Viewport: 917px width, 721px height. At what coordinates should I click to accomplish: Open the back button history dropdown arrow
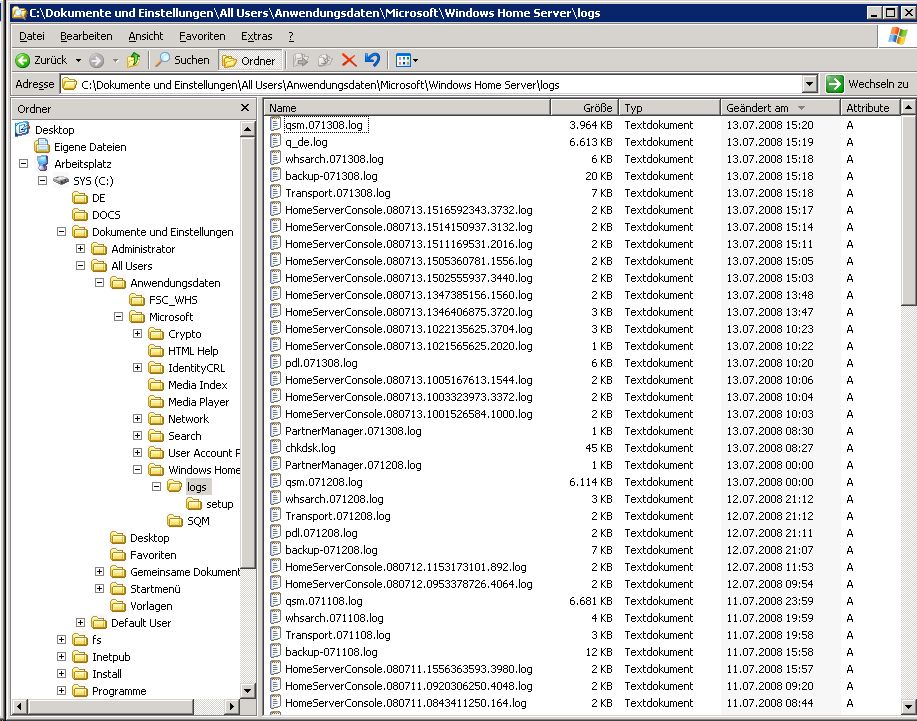(78, 60)
